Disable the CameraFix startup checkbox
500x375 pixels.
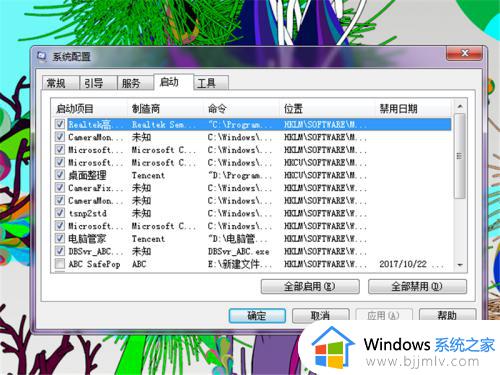pyautogui.click(x=60, y=188)
